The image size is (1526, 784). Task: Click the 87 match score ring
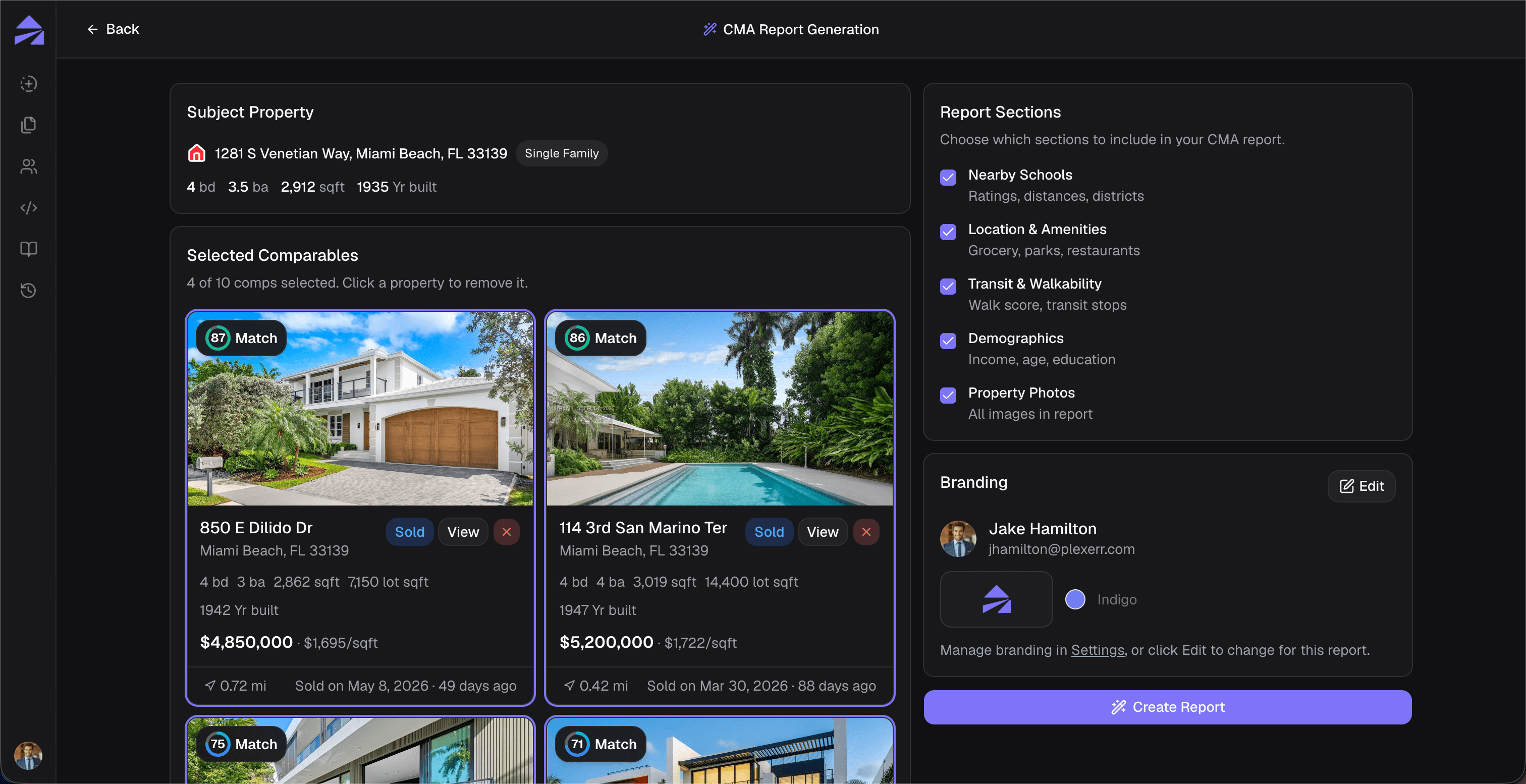tap(217, 338)
